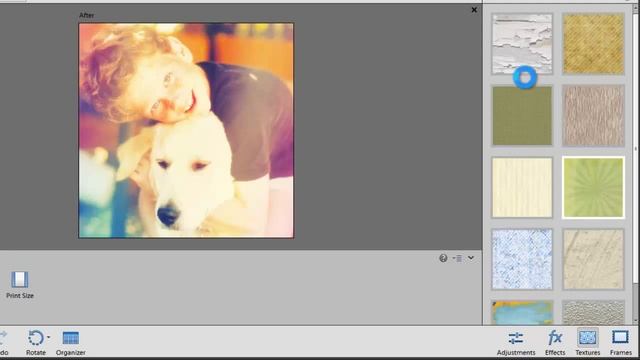Select the Textures panel button
The width and height of the screenshot is (640, 360).
pyautogui.click(x=588, y=342)
